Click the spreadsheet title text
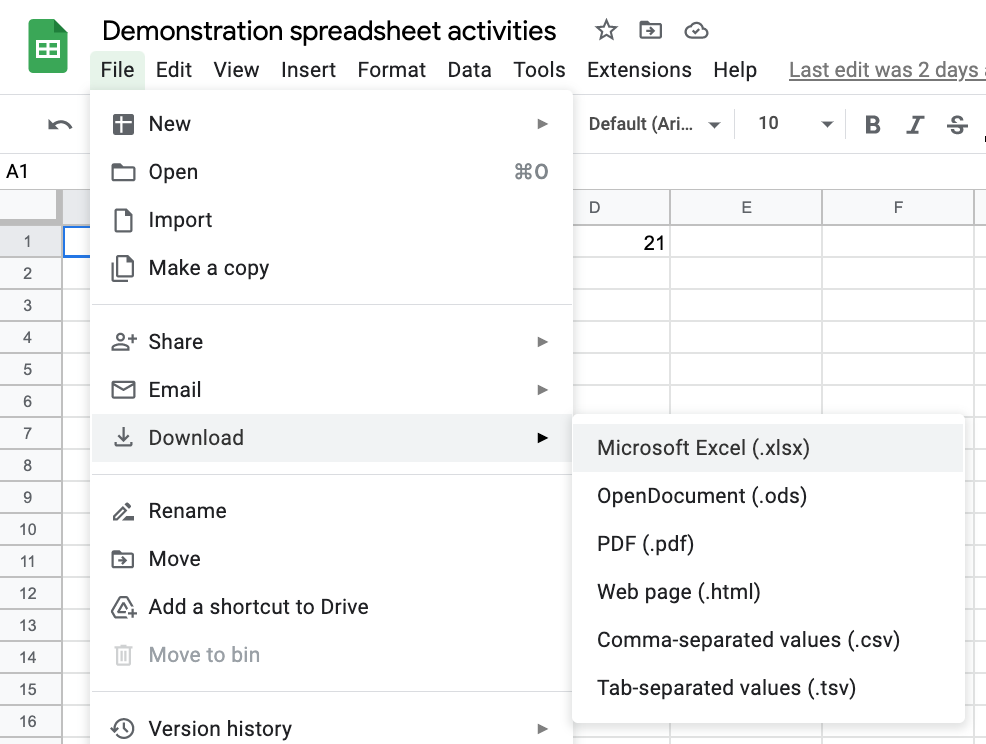Viewport: 986px width, 744px height. coord(329,30)
